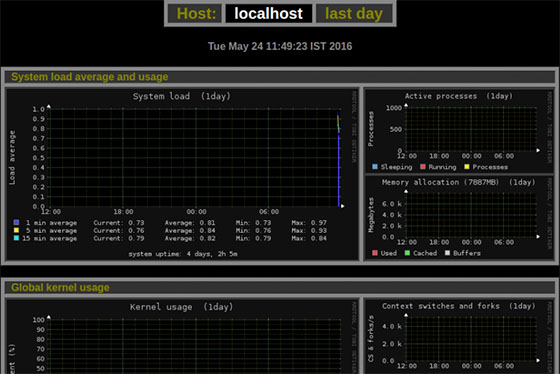Click the 15 min average legend label

point(50,238)
